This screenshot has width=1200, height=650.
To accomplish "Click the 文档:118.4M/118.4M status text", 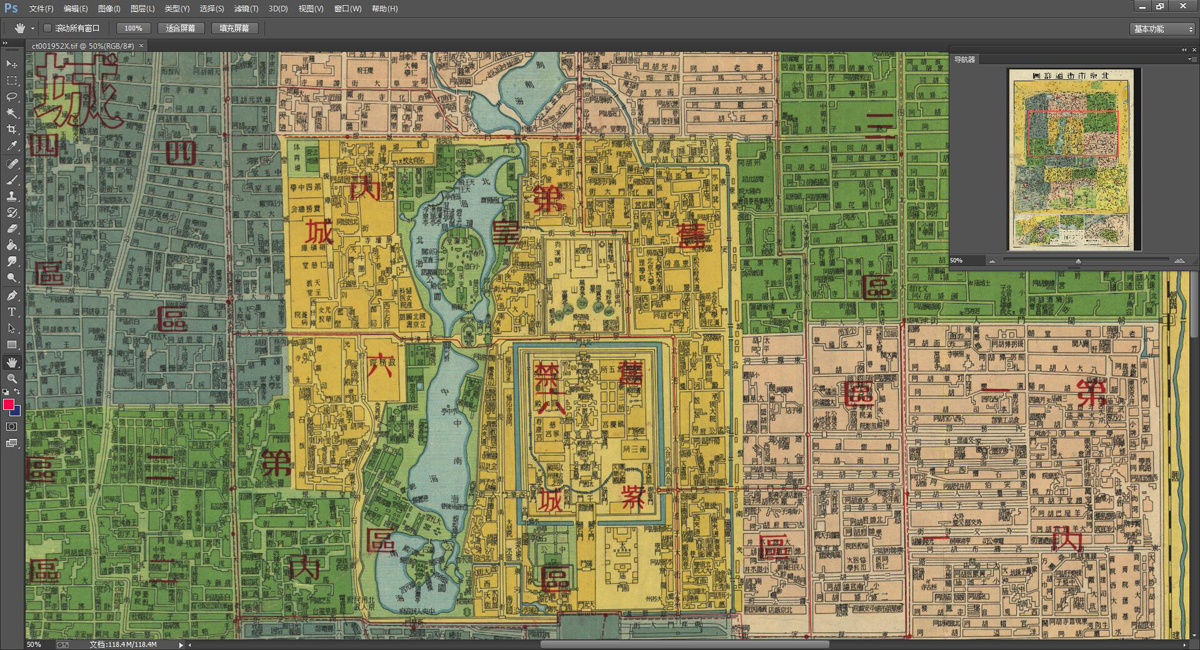I will (x=123, y=645).
